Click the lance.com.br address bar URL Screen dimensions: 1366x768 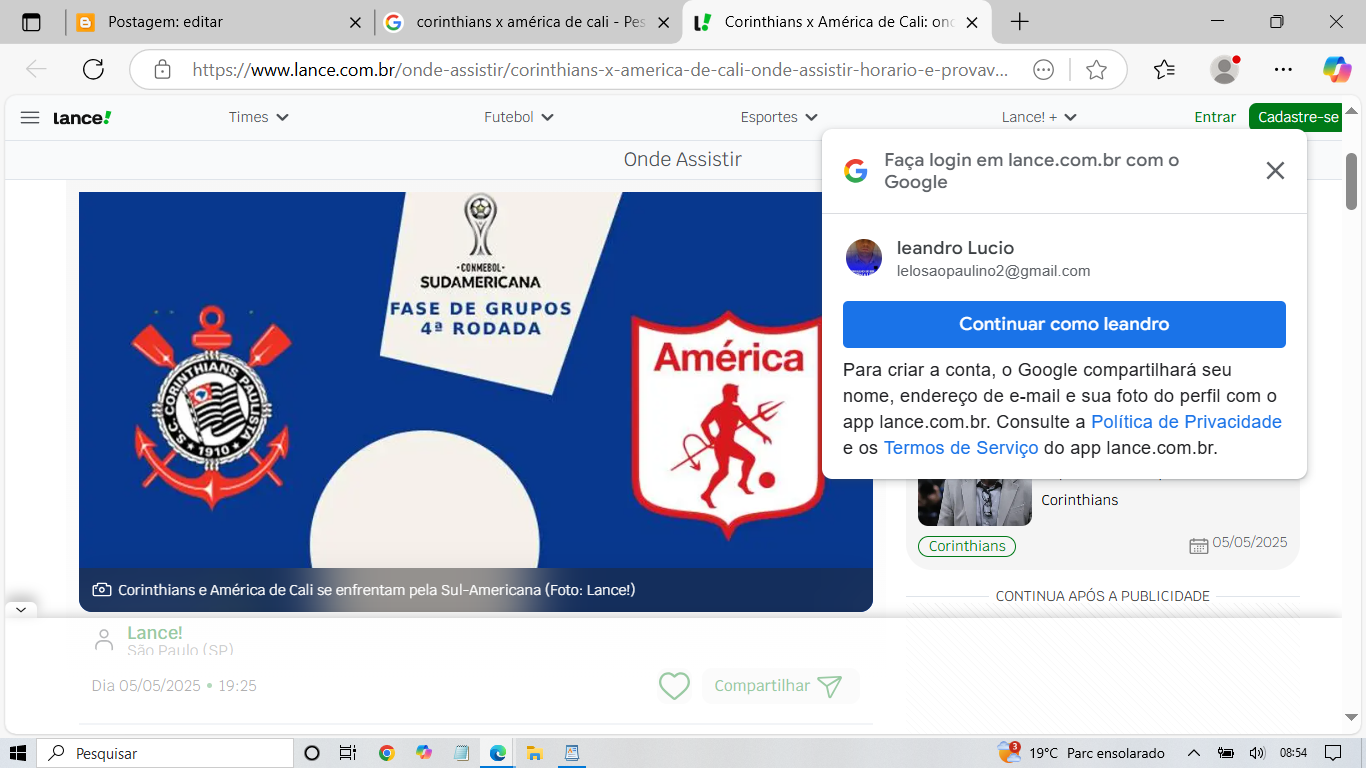[x=600, y=70]
